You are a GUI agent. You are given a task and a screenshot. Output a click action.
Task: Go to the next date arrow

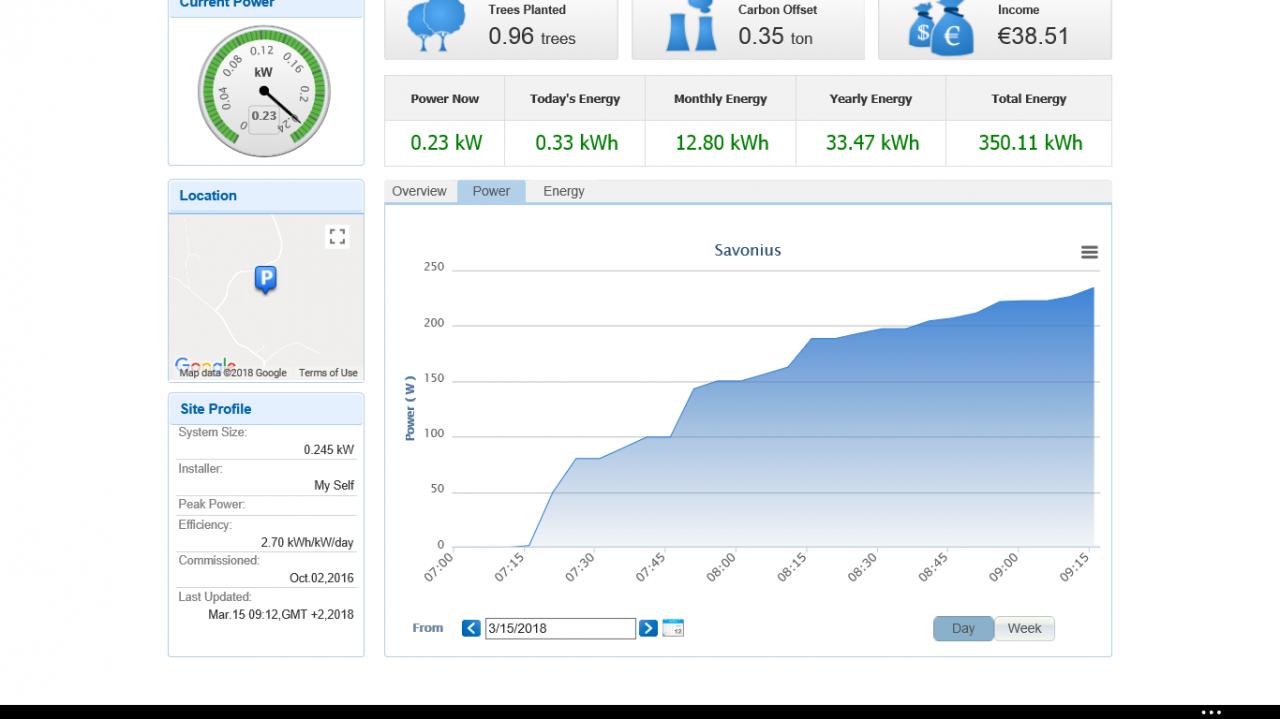[648, 628]
